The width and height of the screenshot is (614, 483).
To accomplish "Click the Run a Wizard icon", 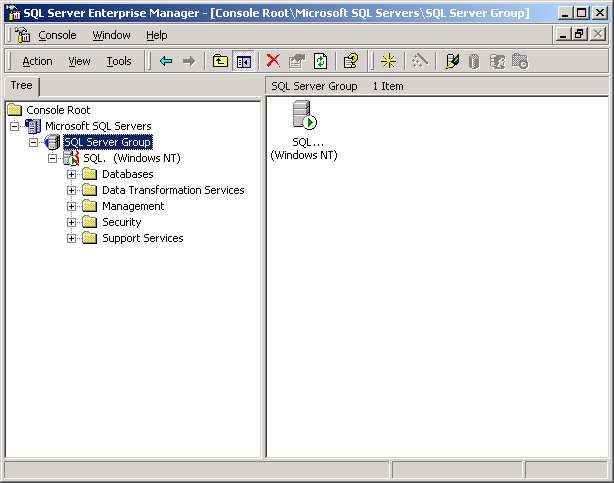I will pos(420,61).
